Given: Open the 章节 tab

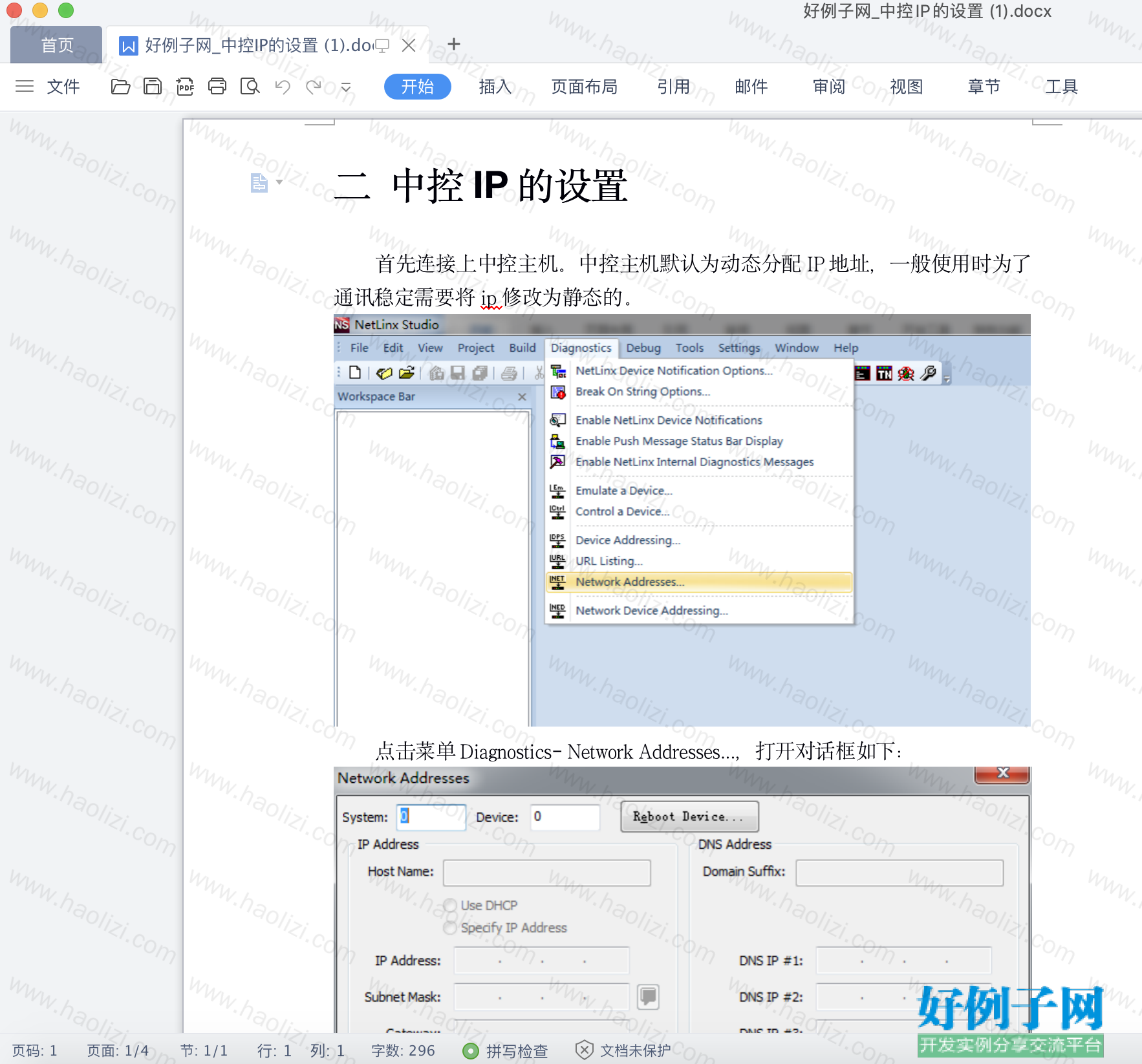Looking at the screenshot, I should click(x=984, y=86).
